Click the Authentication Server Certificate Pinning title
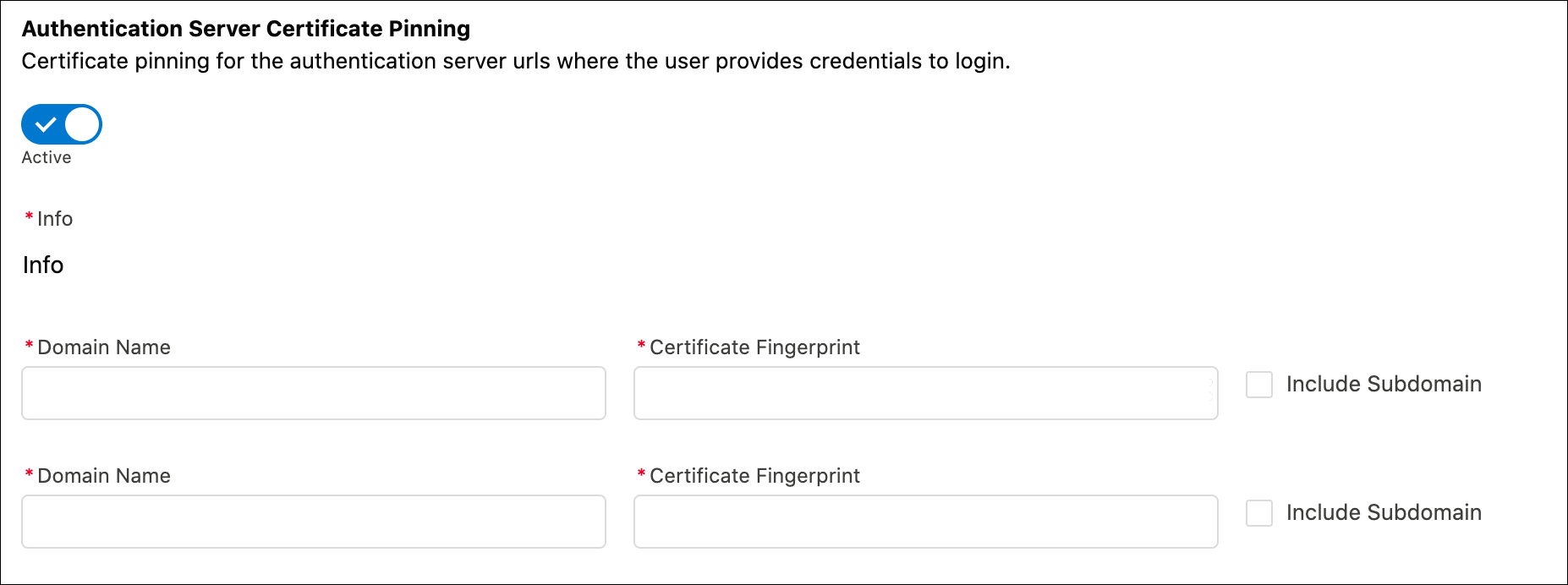This screenshot has width=1568, height=585. pyautogui.click(x=245, y=28)
